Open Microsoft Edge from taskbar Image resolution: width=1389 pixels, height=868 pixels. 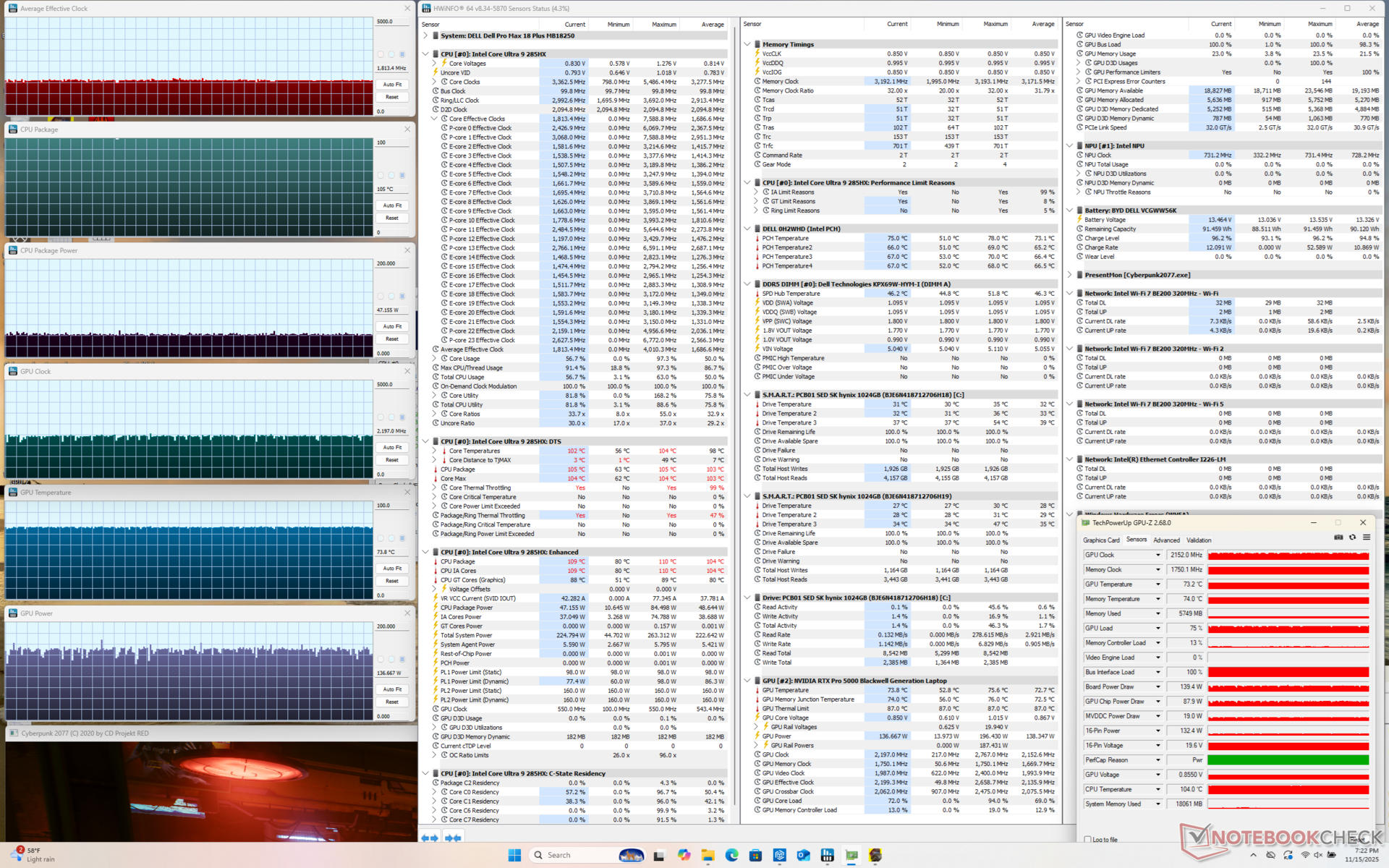[731, 855]
